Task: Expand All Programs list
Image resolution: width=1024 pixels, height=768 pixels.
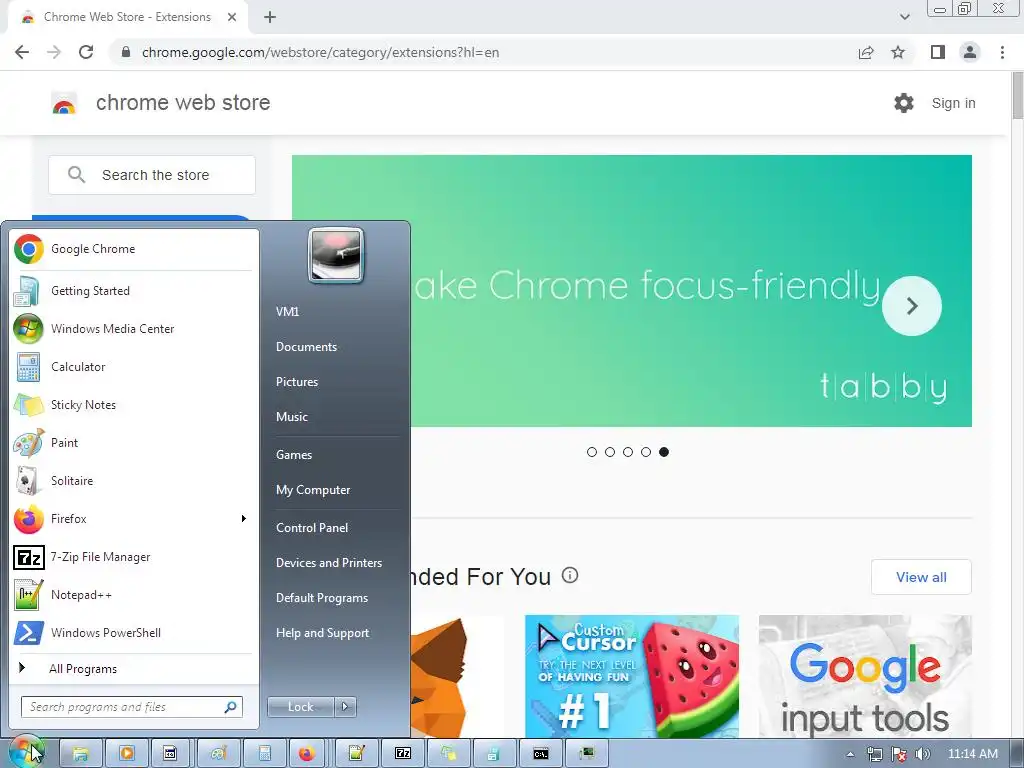Action: tap(132, 668)
